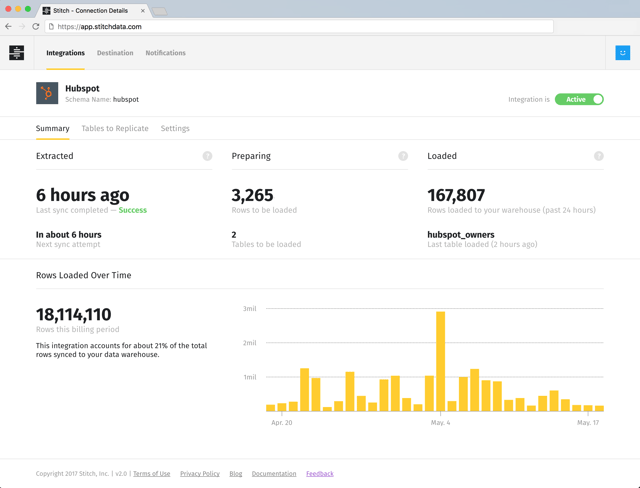640x488 pixels.
Task: Toggle the integration Active switch
Action: tap(580, 99)
